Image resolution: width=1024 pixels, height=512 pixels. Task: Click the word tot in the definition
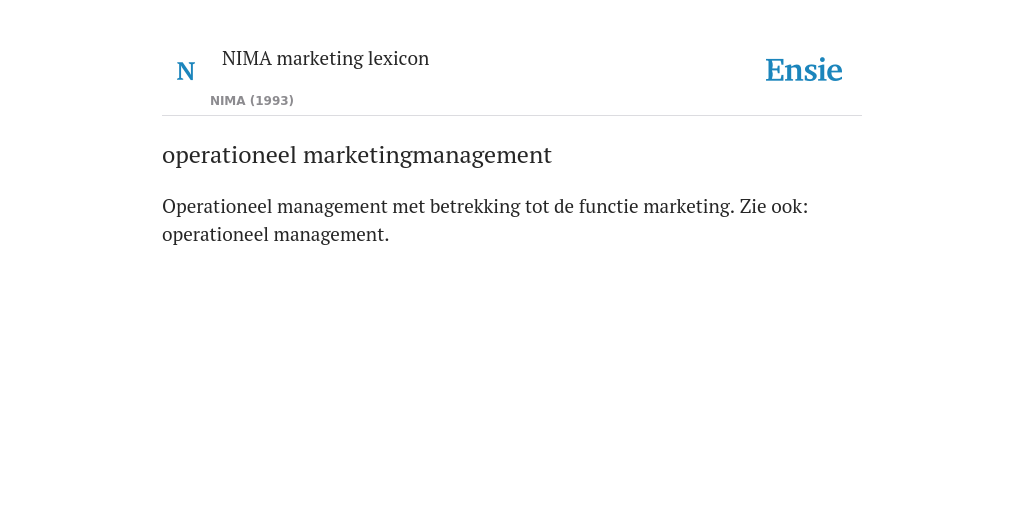pyautogui.click(x=537, y=206)
